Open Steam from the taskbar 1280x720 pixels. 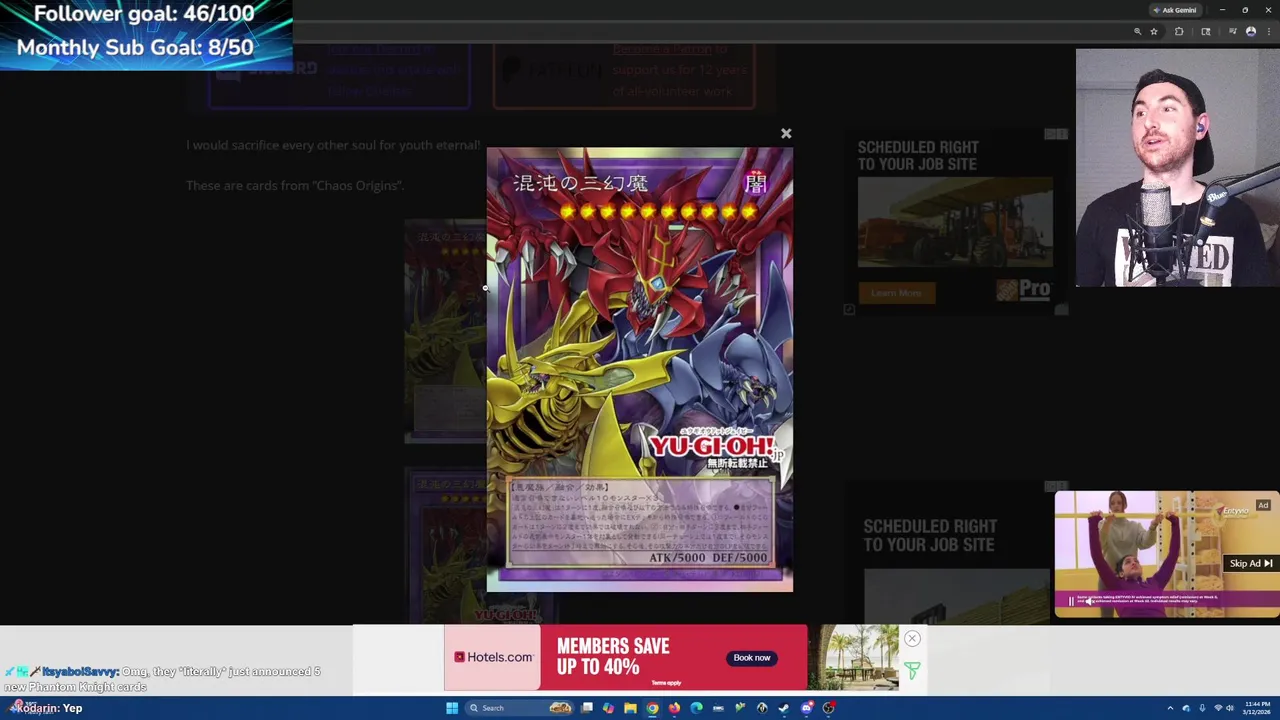pyautogui.click(x=784, y=708)
